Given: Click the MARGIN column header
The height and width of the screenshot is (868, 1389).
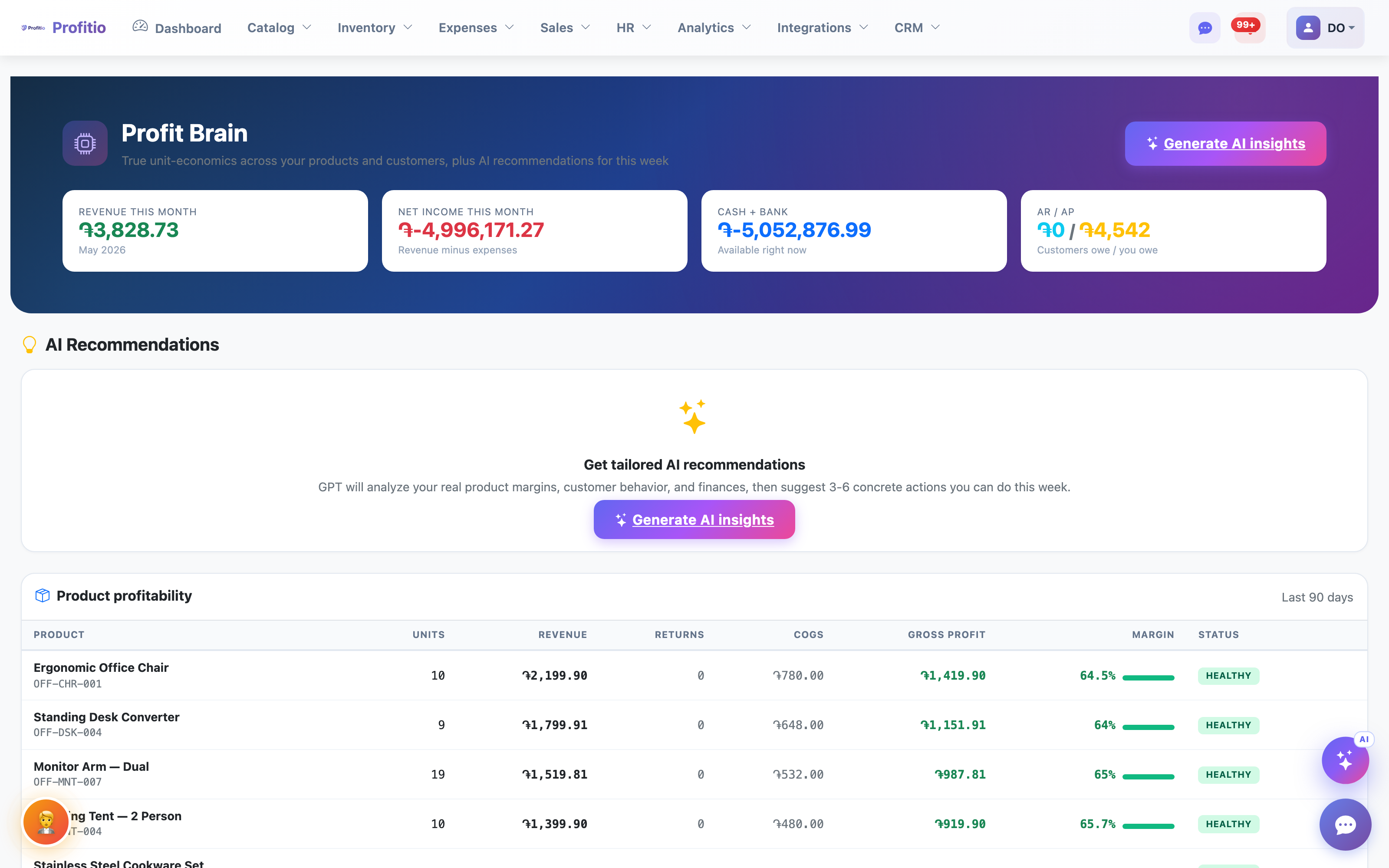Looking at the screenshot, I should click(1152, 635).
